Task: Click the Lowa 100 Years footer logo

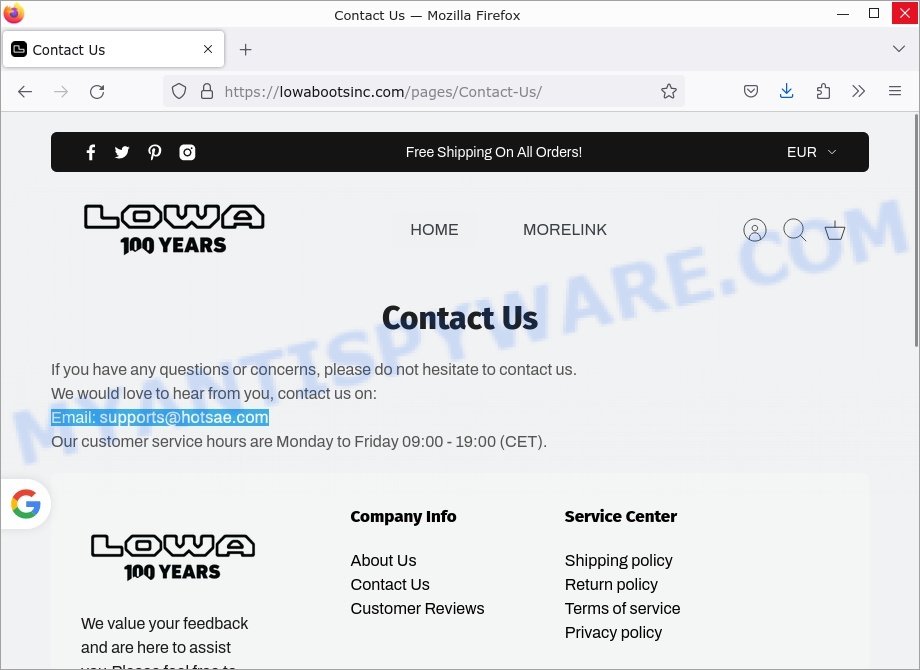Action: point(173,557)
